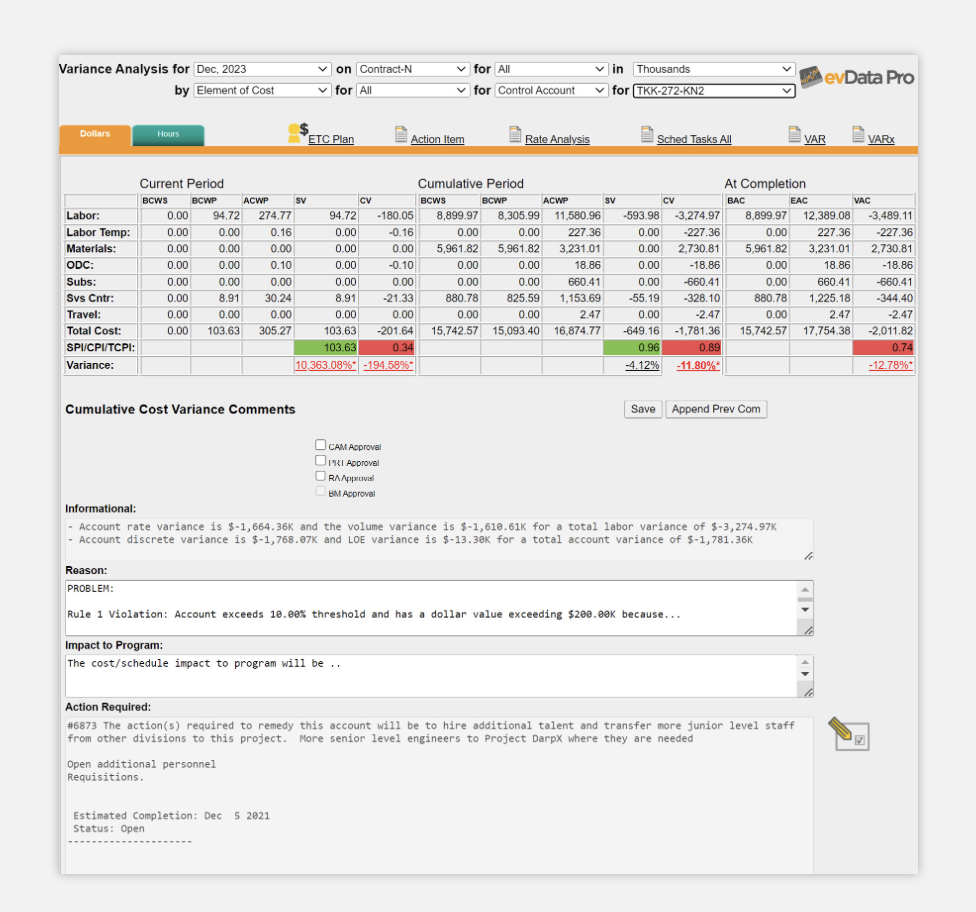Click the Total Cost row label
This screenshot has height=912, width=976.
click(x=94, y=331)
